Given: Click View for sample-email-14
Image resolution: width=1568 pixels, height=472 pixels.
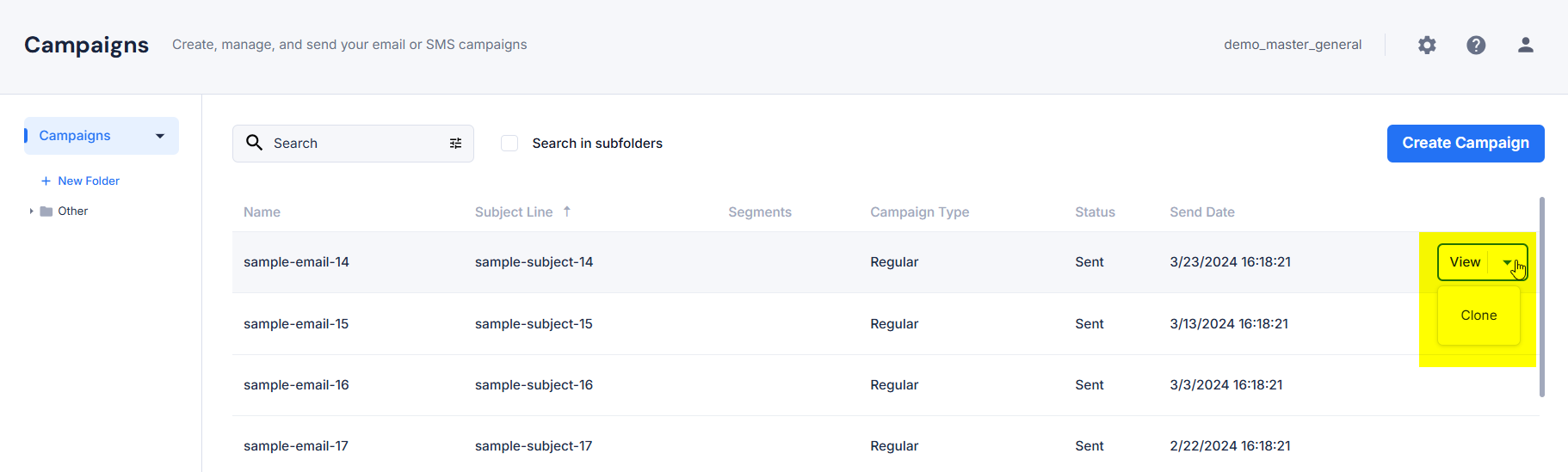Looking at the screenshot, I should (1465, 262).
